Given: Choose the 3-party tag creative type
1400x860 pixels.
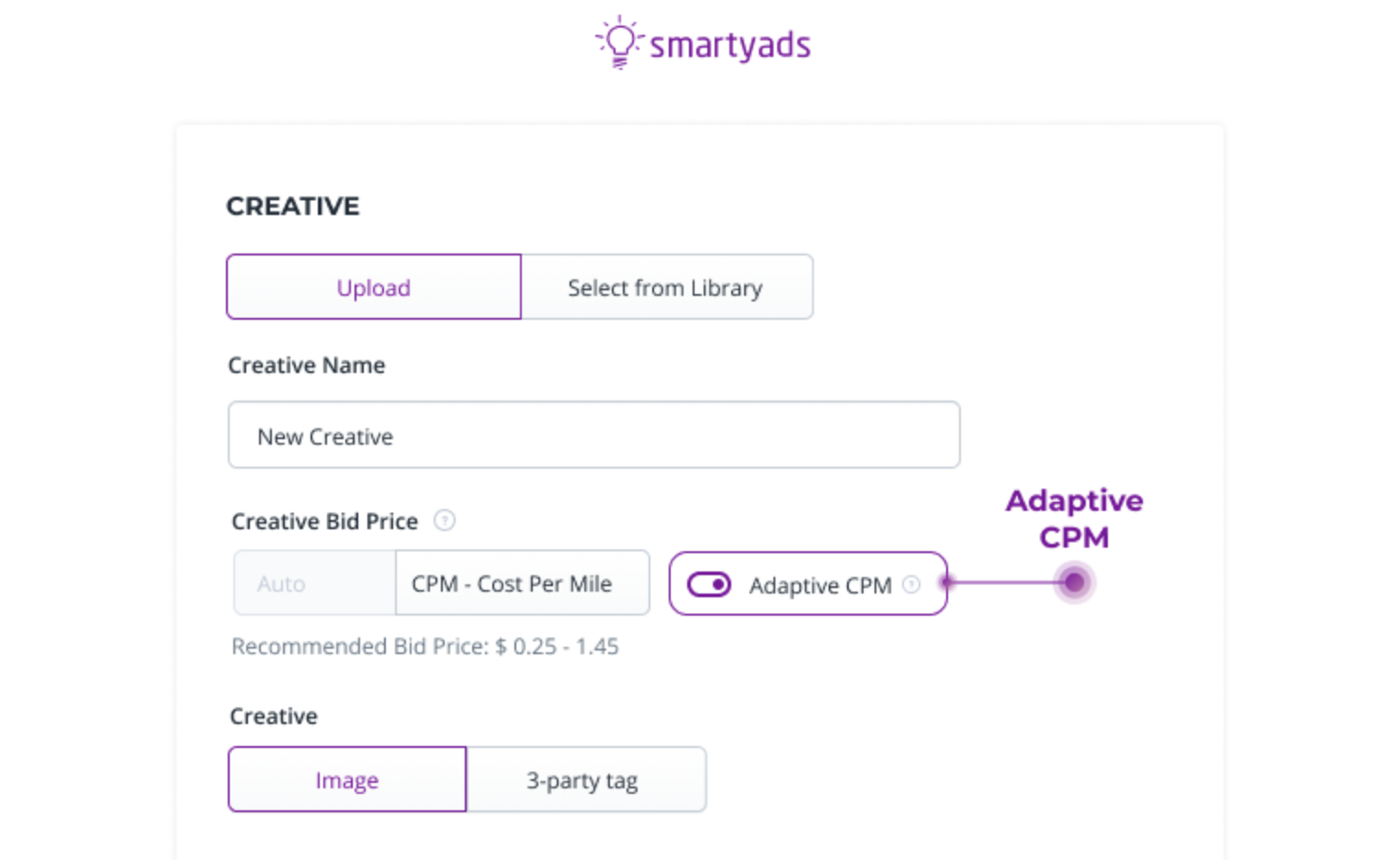Looking at the screenshot, I should click(x=582, y=780).
